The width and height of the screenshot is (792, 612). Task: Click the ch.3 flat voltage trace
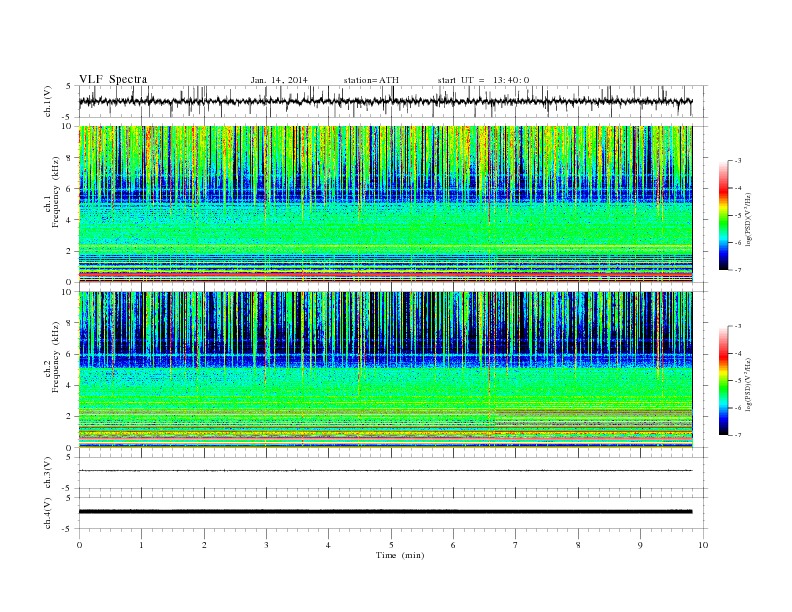pos(385,471)
